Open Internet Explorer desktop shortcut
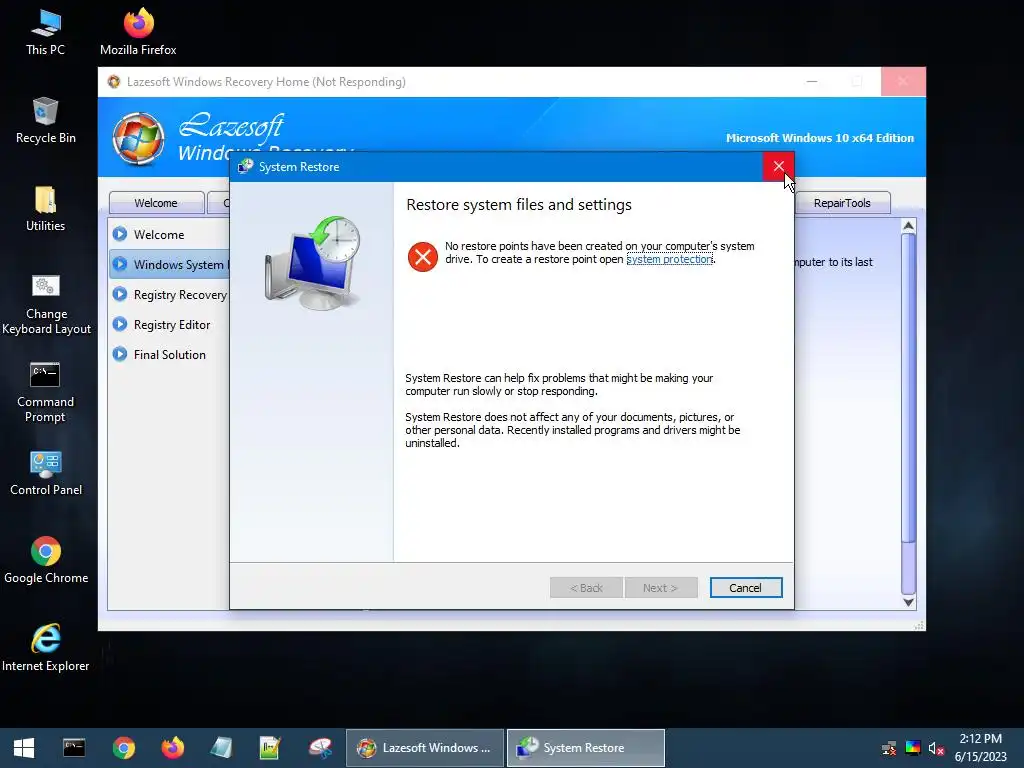 tap(46, 648)
